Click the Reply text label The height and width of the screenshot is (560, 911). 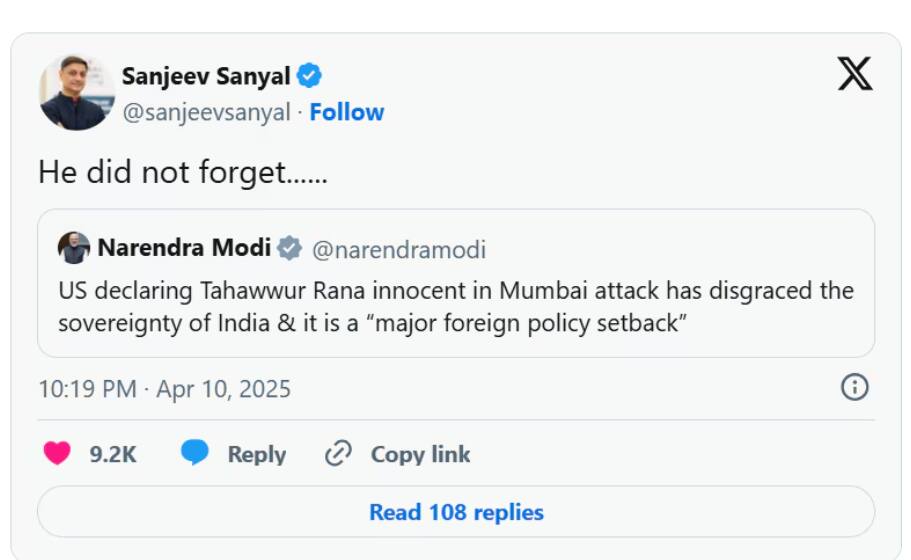click(x=257, y=454)
